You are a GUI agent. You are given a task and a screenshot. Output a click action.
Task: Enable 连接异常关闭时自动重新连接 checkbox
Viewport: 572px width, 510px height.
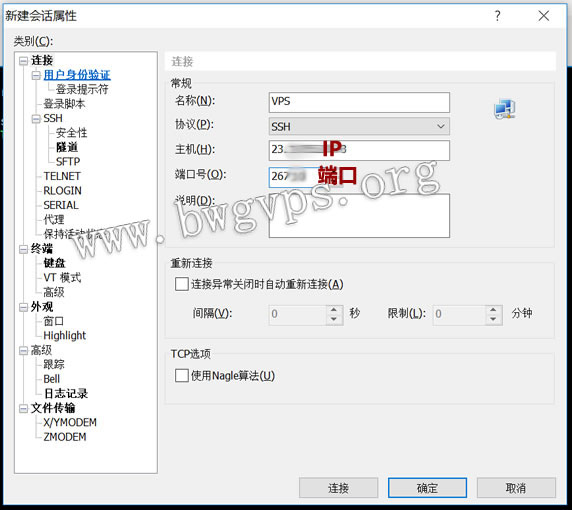(x=182, y=284)
